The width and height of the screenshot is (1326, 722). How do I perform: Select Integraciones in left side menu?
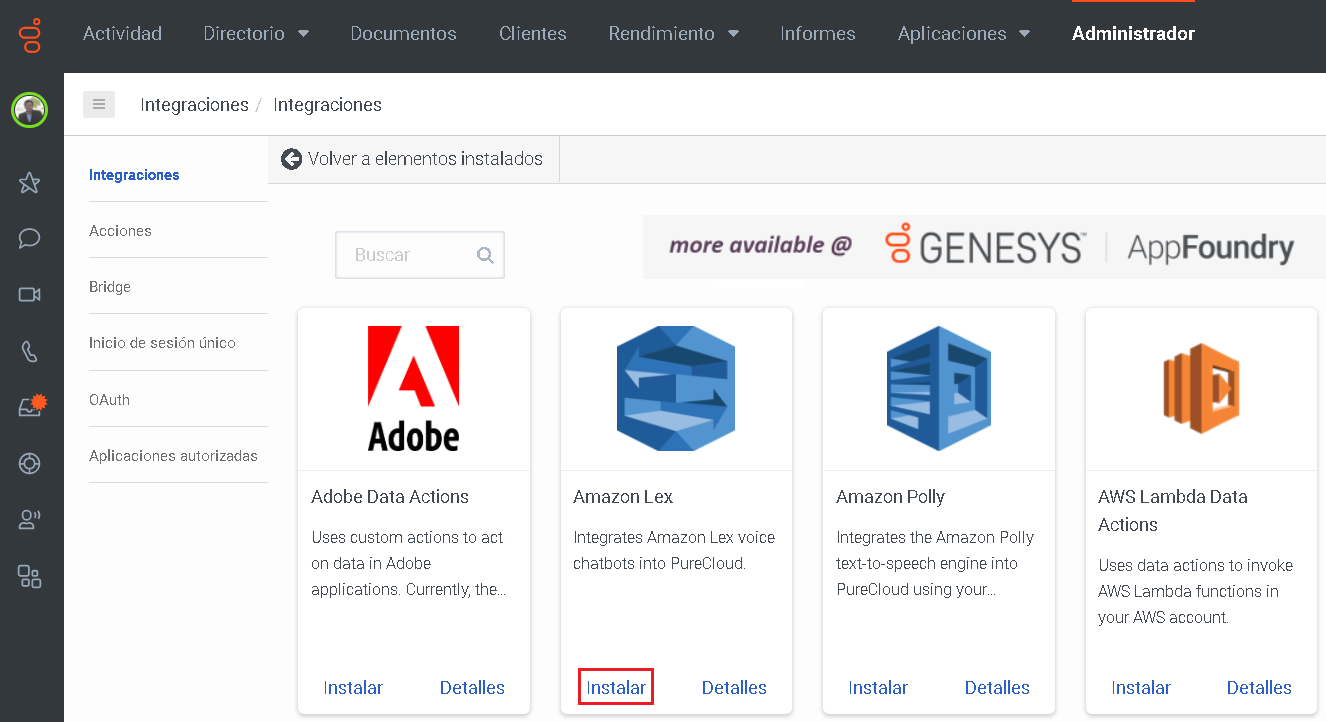click(134, 175)
